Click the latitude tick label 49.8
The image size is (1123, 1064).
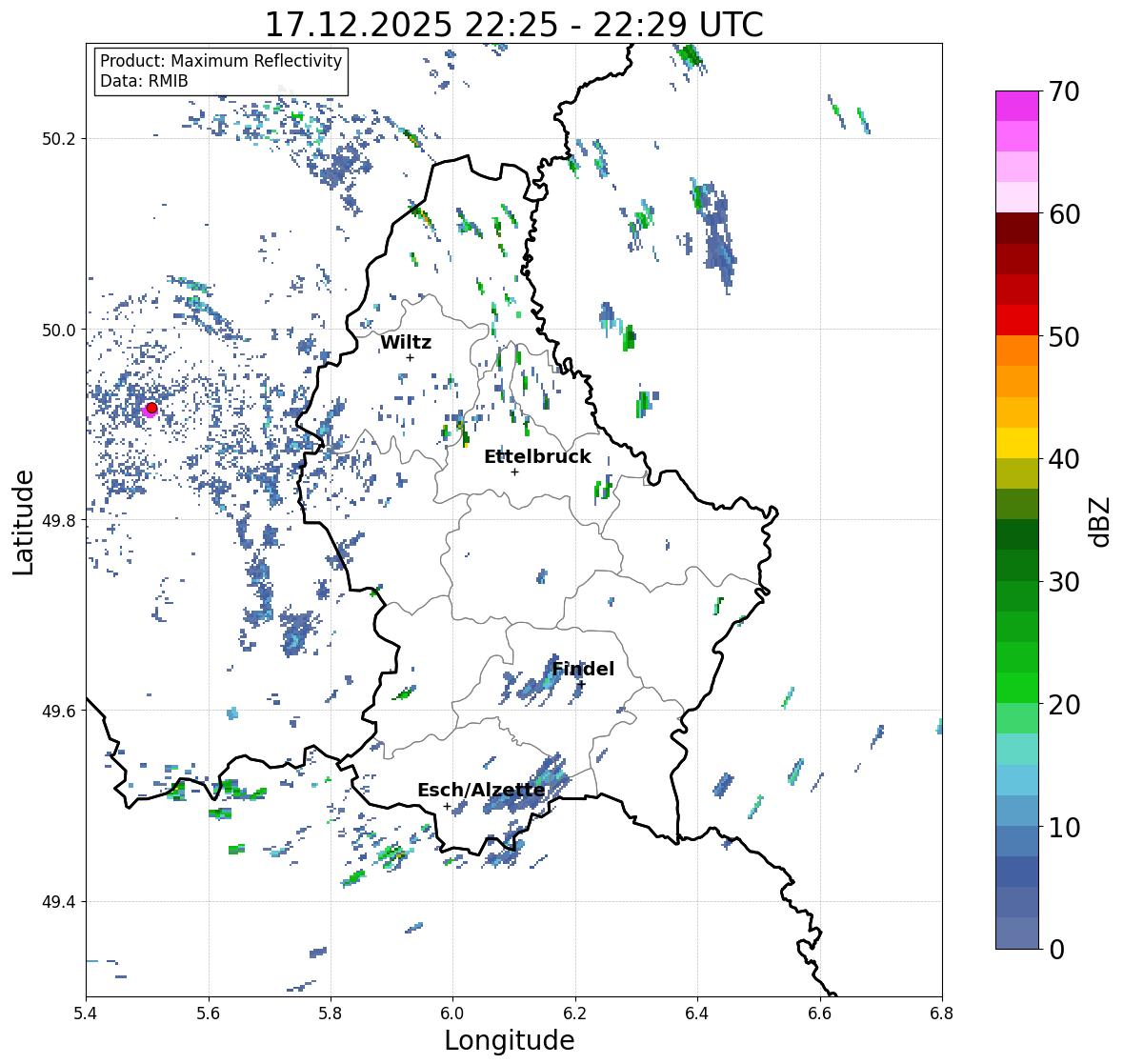[x=59, y=520]
